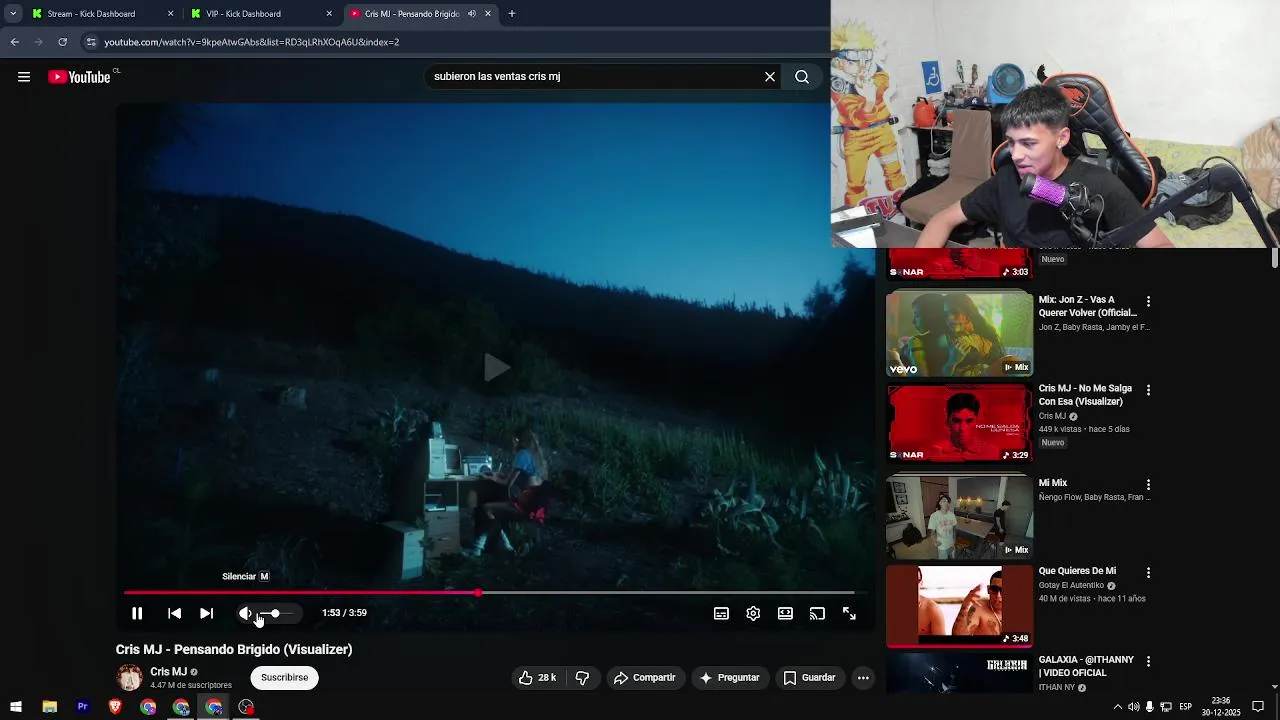1280x720 pixels.
Task: Switch ESP keyboard language indicator
Action: click(1185, 707)
